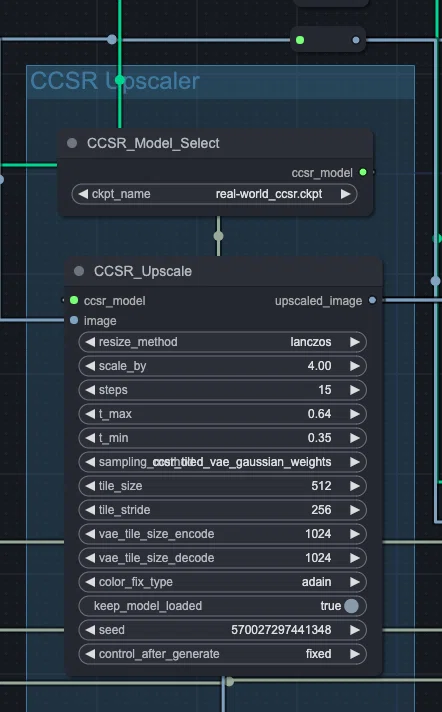
Task: Decrease tile_size with left arrow
Action: tap(90, 486)
